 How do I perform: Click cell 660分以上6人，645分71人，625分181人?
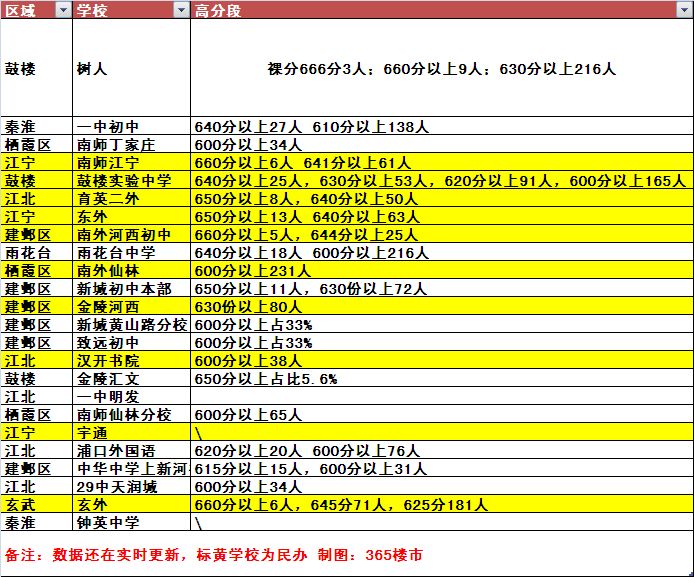click(x=442, y=504)
